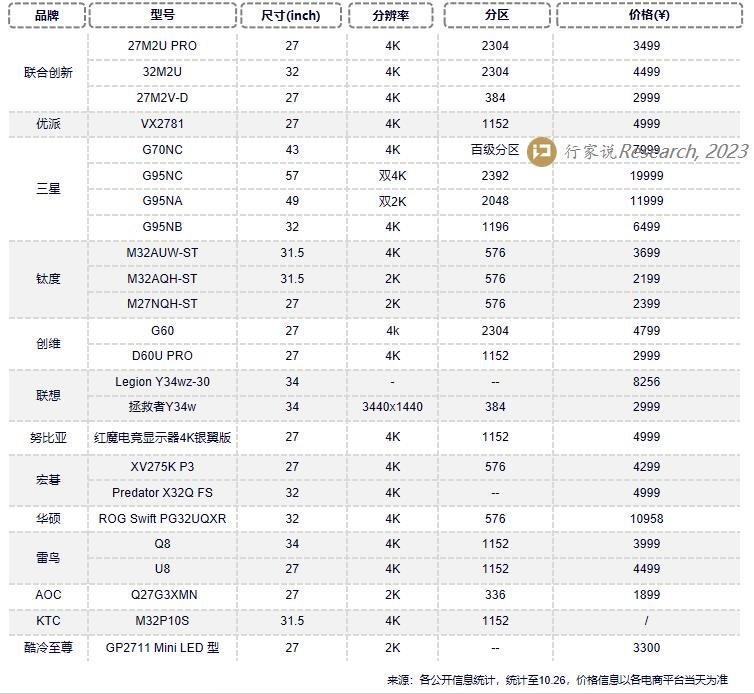Select the 联合创新 brand cell
Image resolution: width=754 pixels, height=694 pixels.
coord(48,72)
